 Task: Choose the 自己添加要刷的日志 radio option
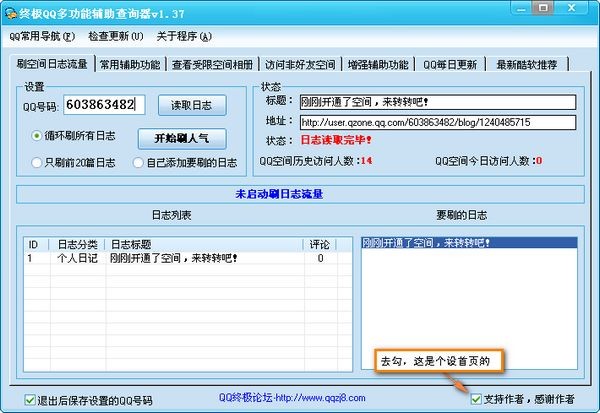pos(139,162)
